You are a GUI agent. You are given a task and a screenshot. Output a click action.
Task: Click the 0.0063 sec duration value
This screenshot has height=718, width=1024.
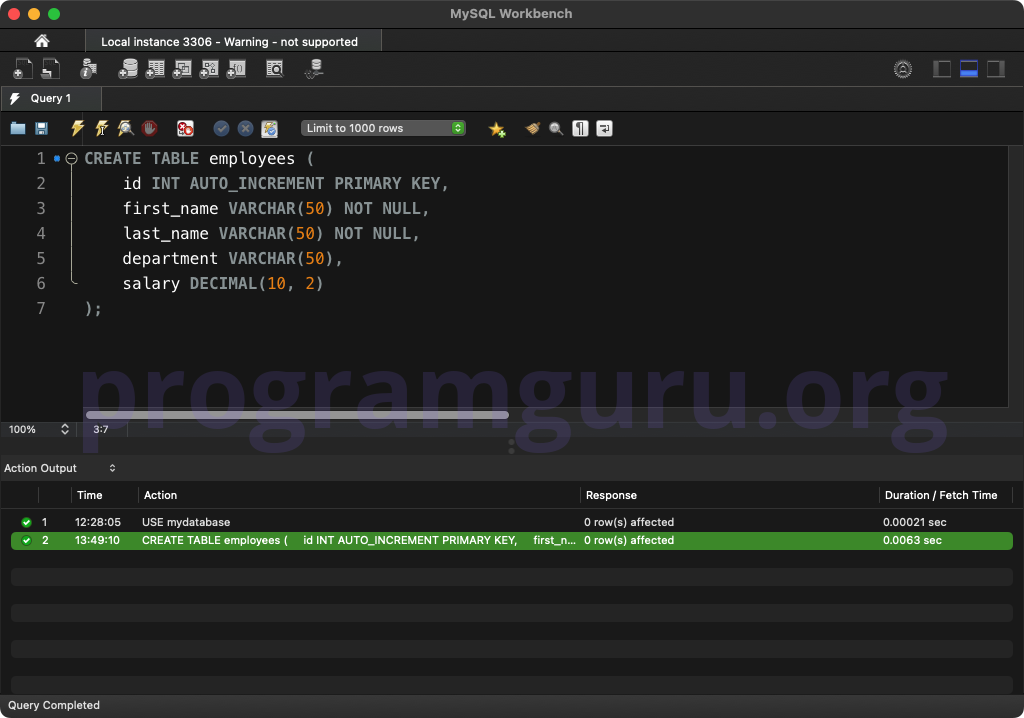[912, 540]
